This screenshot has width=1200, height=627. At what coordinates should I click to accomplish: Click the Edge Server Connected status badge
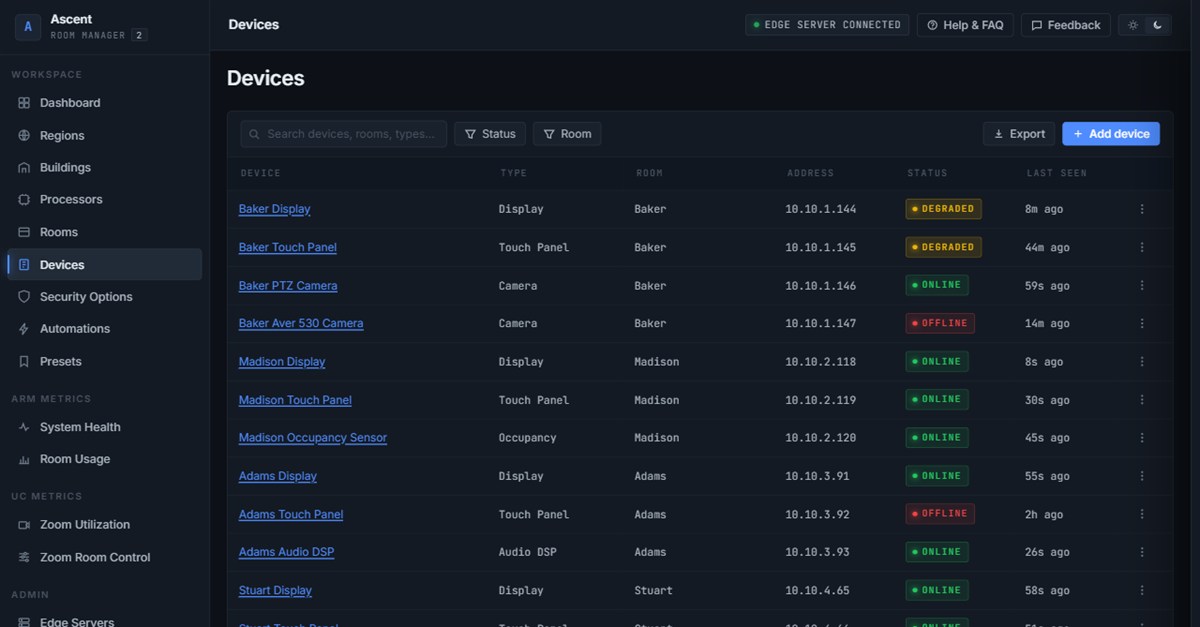(827, 25)
